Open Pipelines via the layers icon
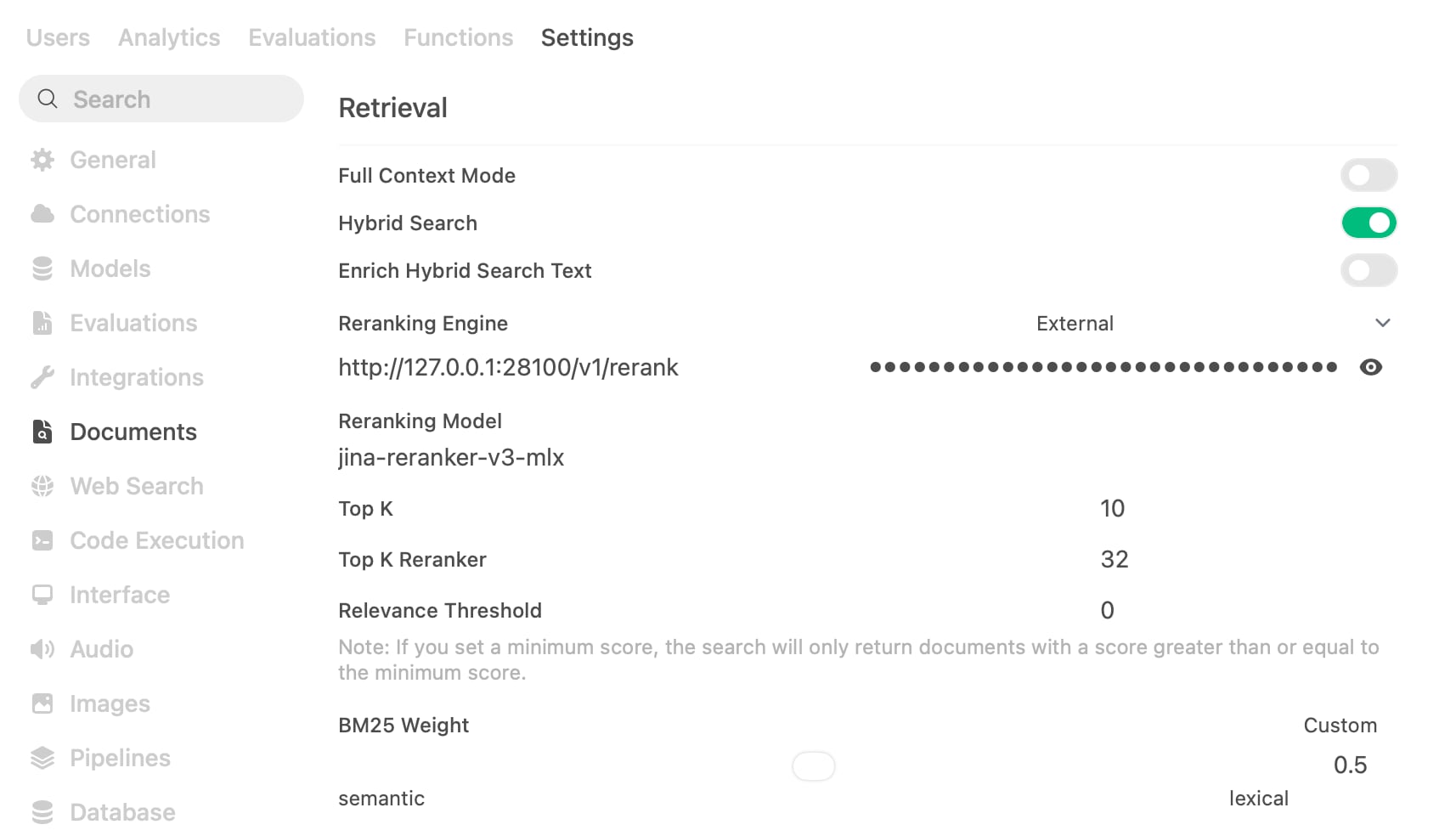The width and height of the screenshot is (1456, 836). click(x=42, y=758)
